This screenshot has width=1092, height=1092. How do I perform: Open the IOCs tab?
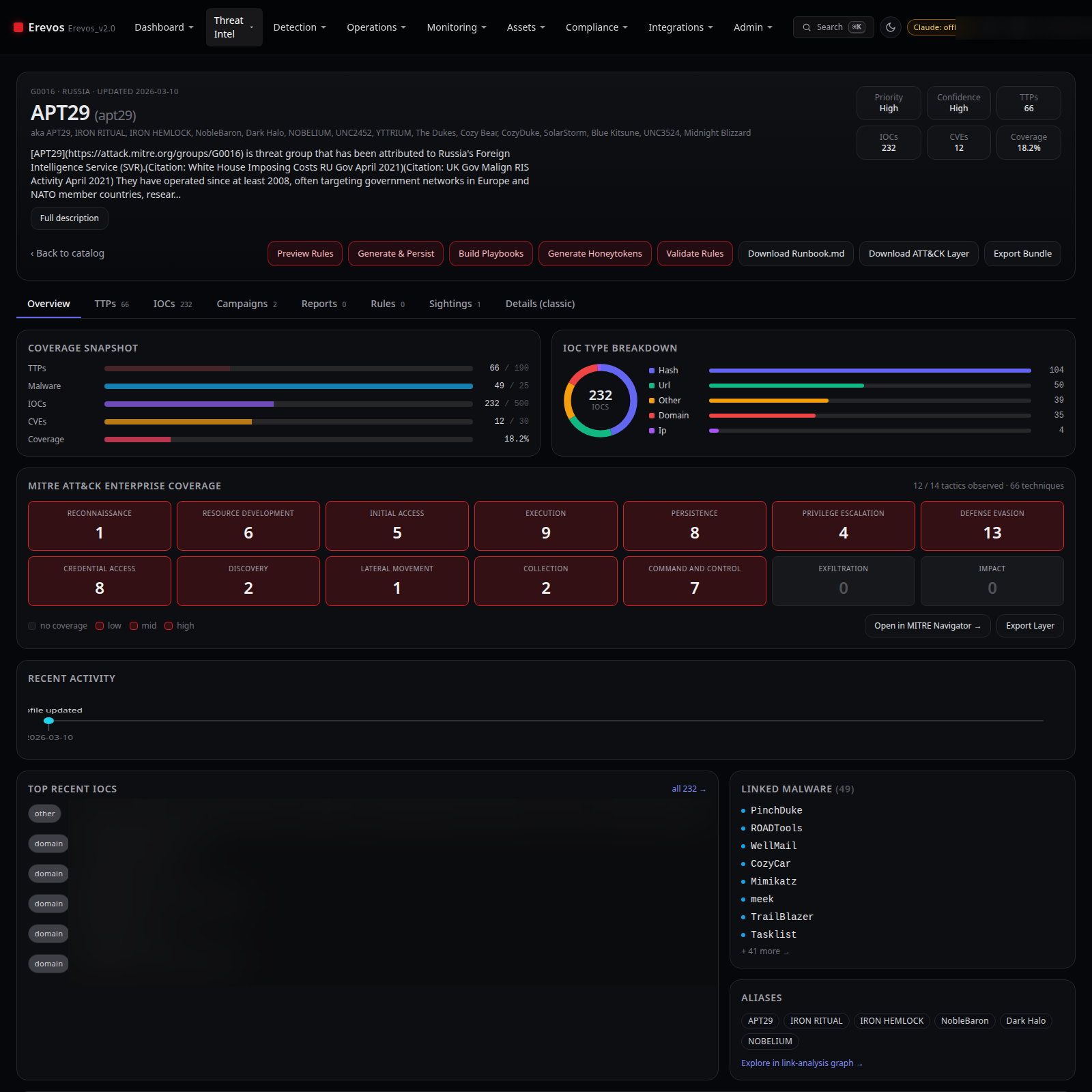click(173, 304)
